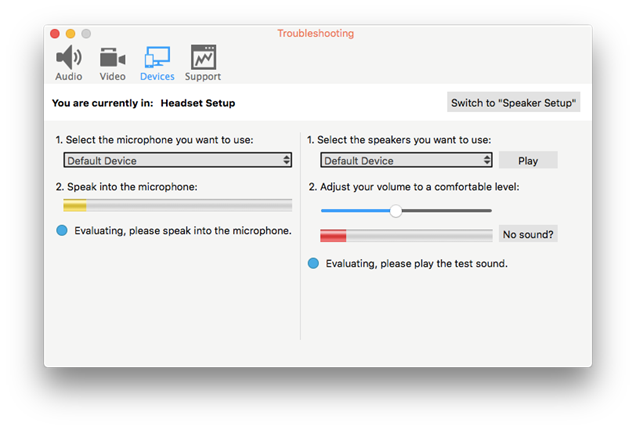Click the microphone dropdown stepper arrows
The height and width of the screenshot is (430, 636).
[x=287, y=160]
